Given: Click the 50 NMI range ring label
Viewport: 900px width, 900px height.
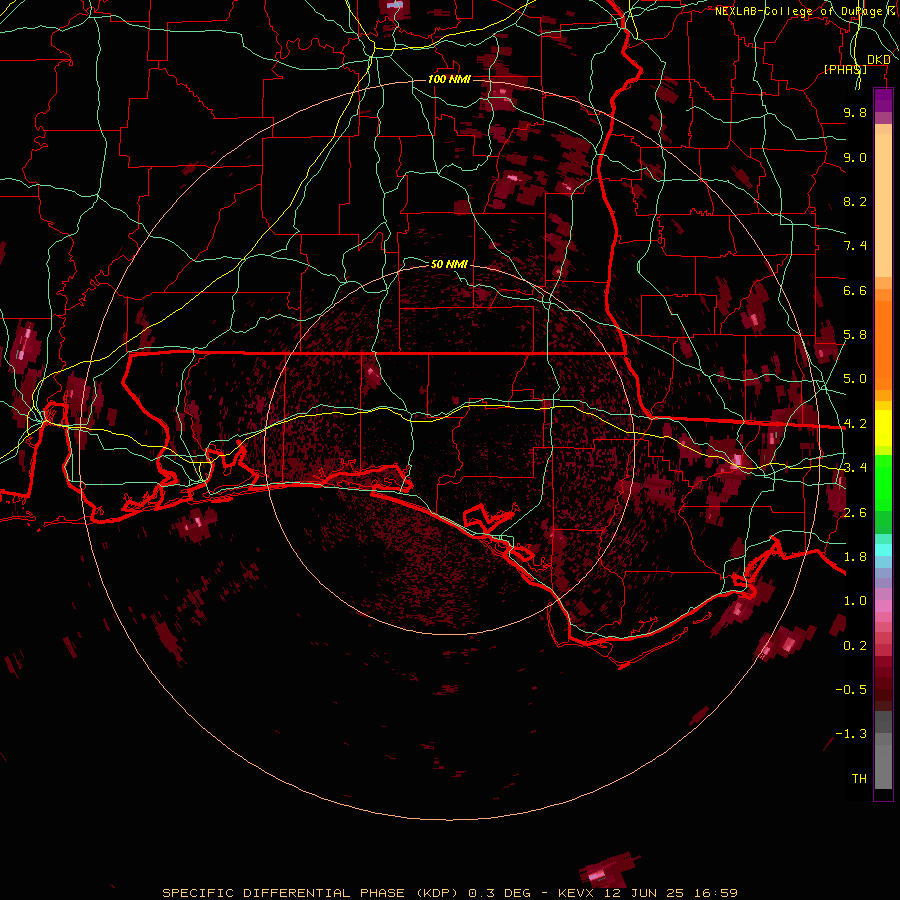Looking at the screenshot, I should tap(449, 264).
